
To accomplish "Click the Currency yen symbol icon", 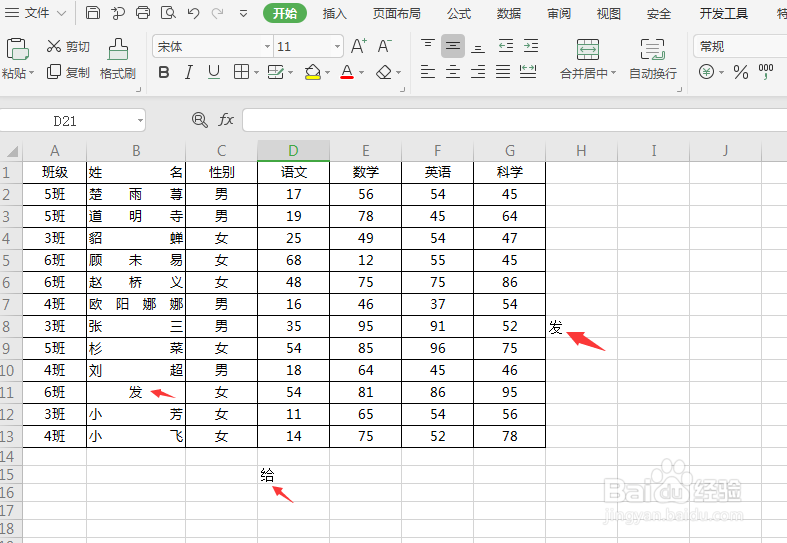I will pyautogui.click(x=706, y=72).
